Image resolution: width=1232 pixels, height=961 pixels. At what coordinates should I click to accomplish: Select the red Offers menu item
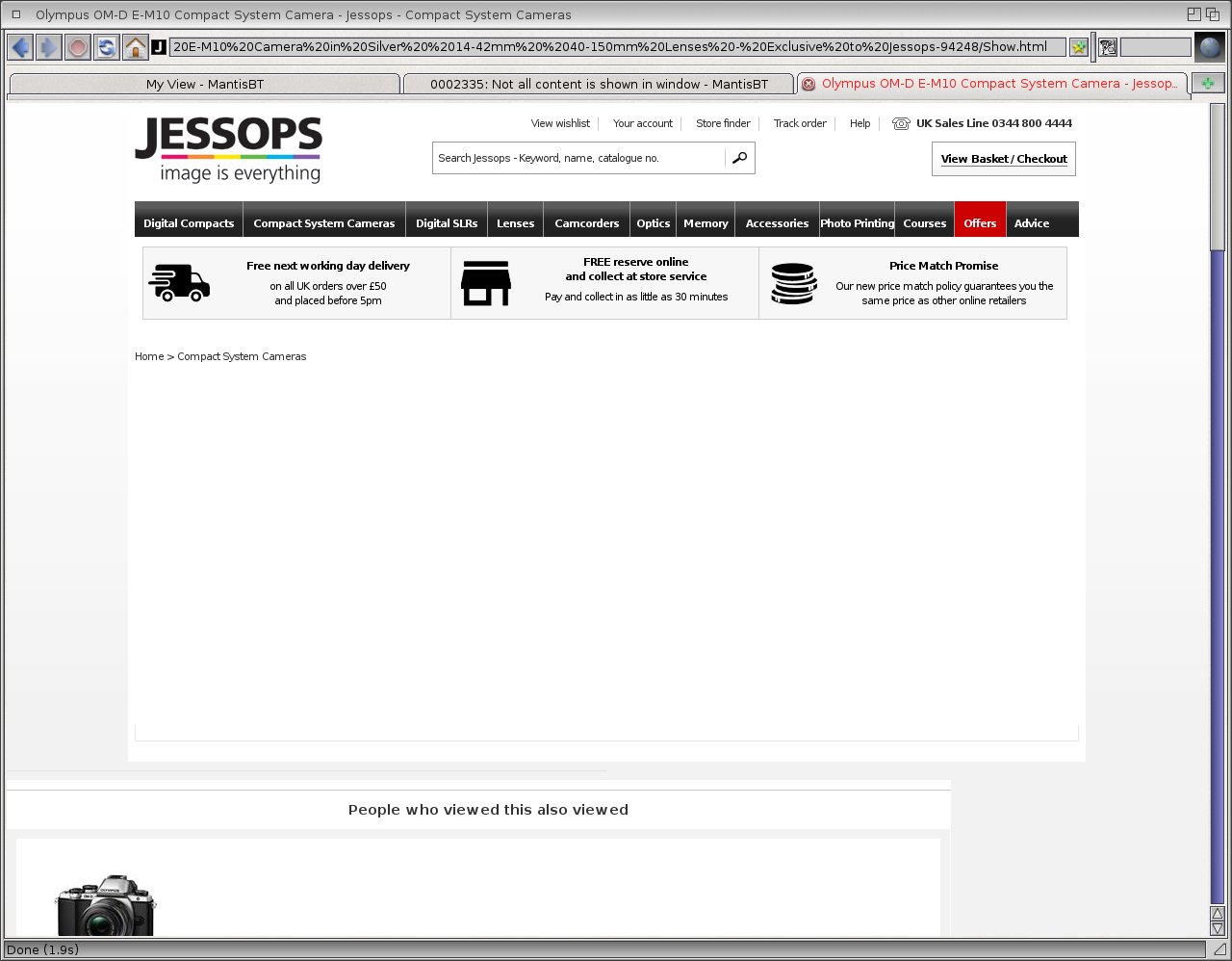980,223
